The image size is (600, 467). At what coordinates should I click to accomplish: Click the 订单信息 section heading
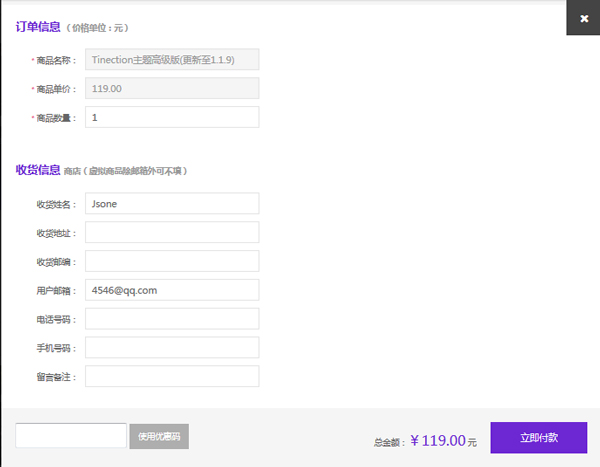pyautogui.click(x=38, y=27)
